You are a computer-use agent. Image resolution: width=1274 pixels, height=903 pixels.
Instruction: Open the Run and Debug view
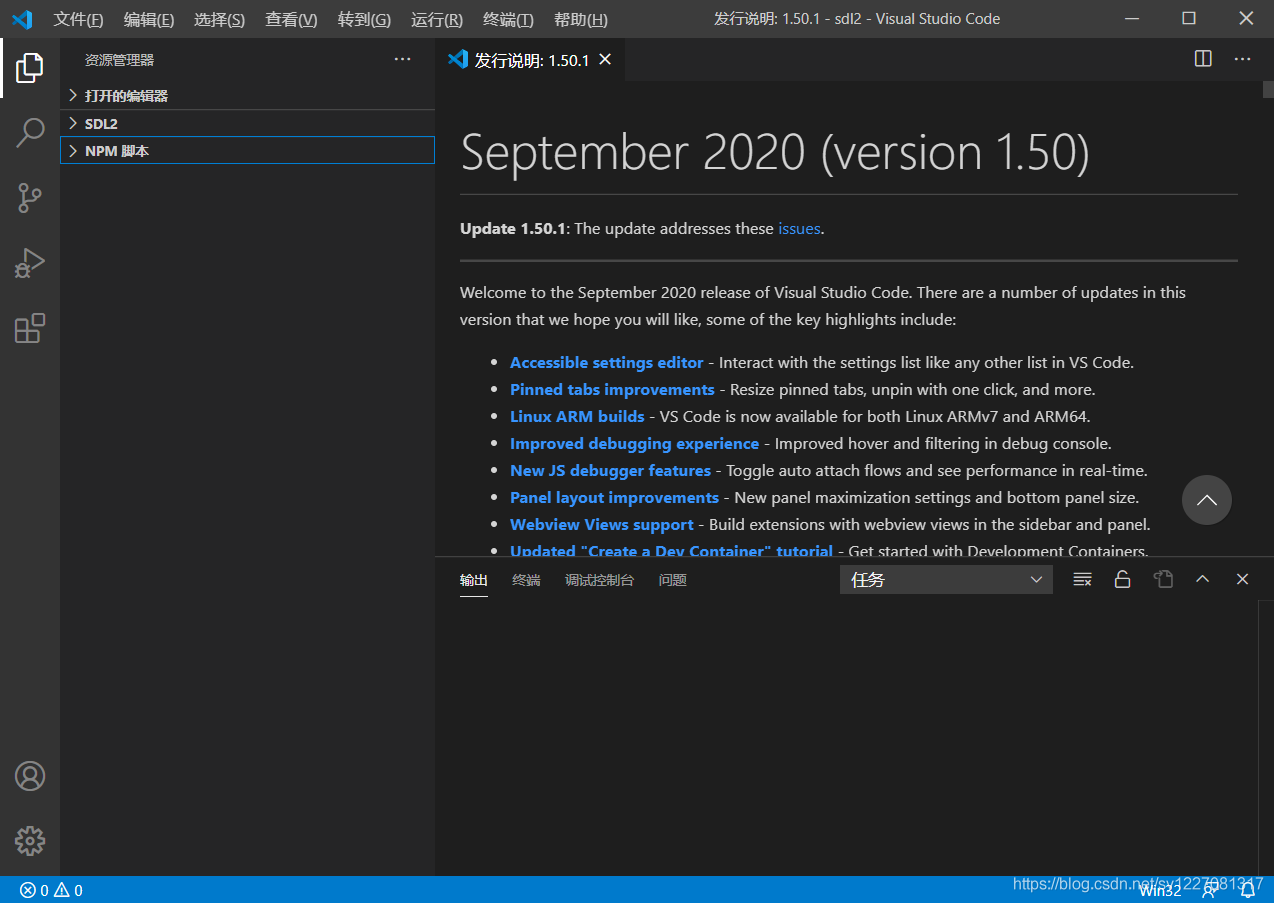click(30, 263)
